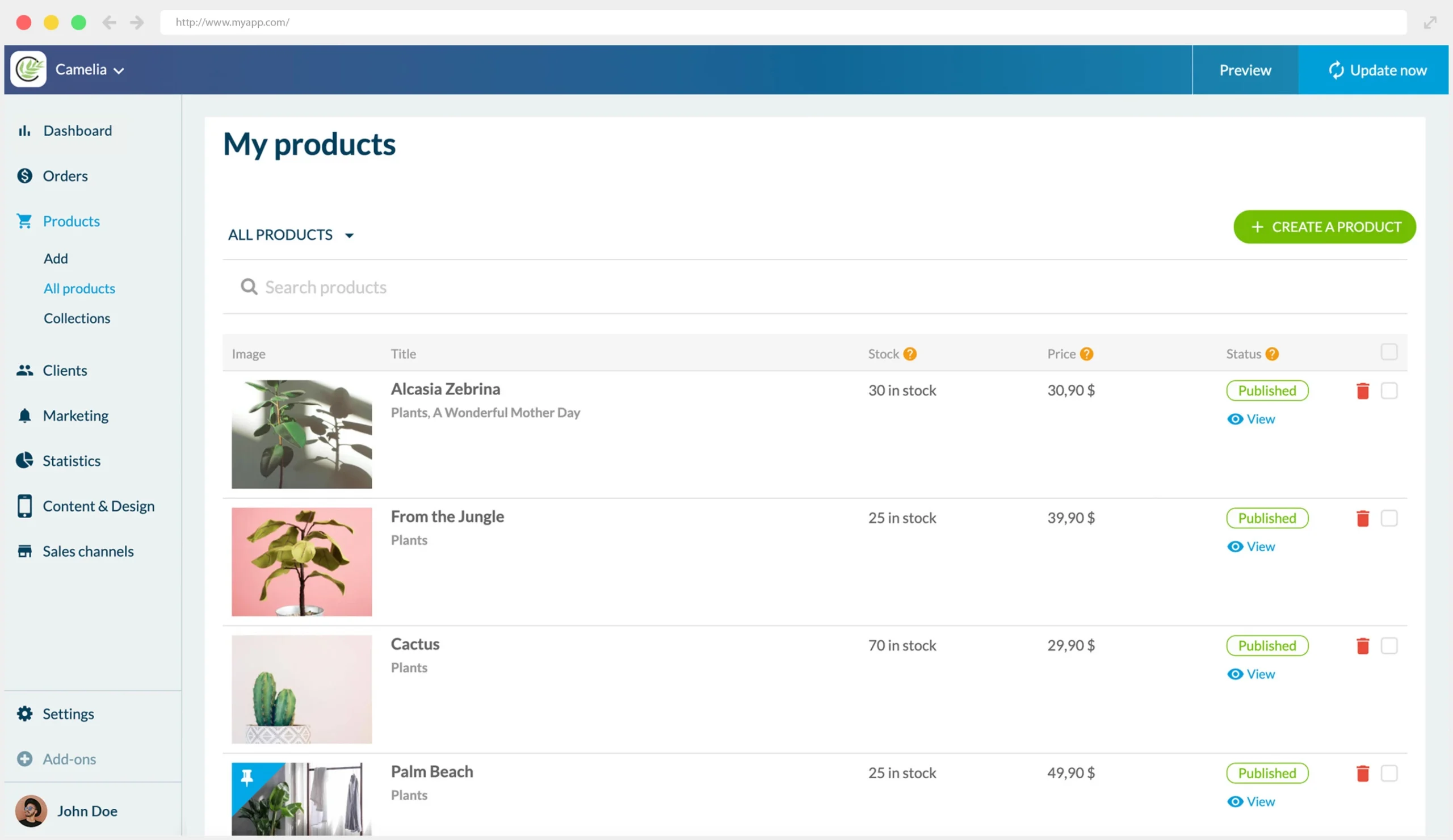Check the select-all checkbox in table header
The height and width of the screenshot is (840, 1453).
(x=1389, y=351)
